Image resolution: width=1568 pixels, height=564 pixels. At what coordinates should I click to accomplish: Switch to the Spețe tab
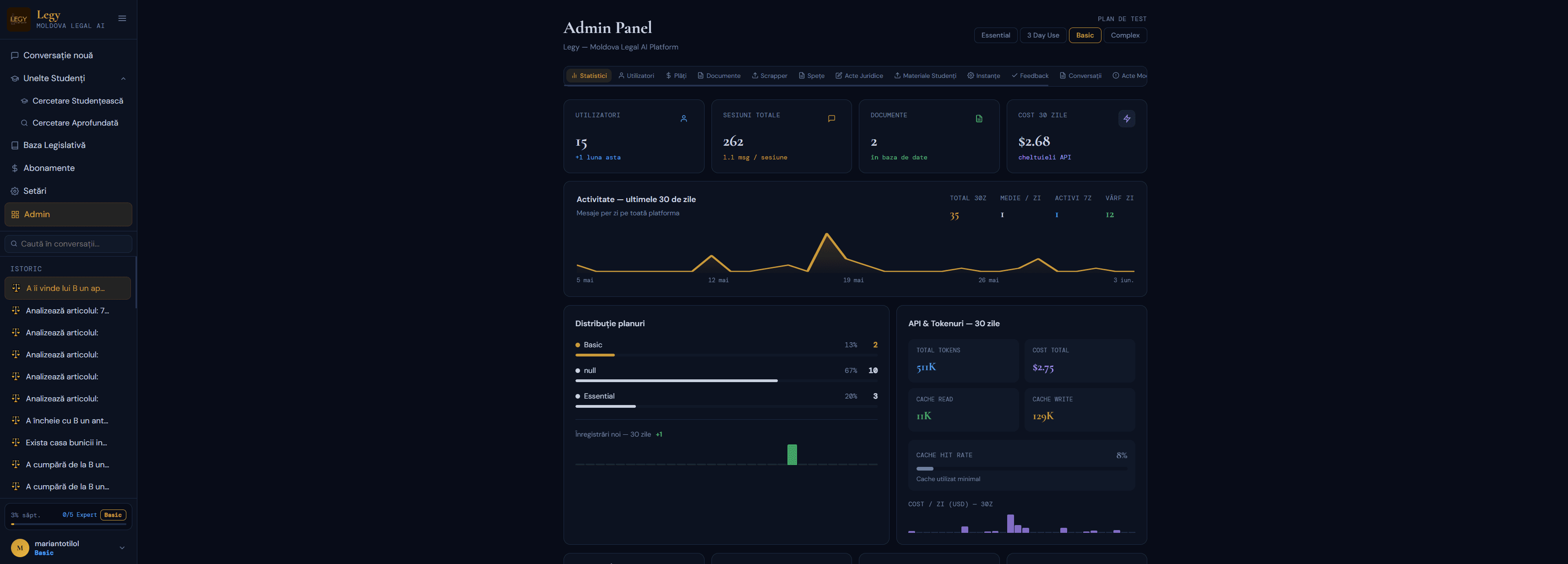tap(811, 76)
